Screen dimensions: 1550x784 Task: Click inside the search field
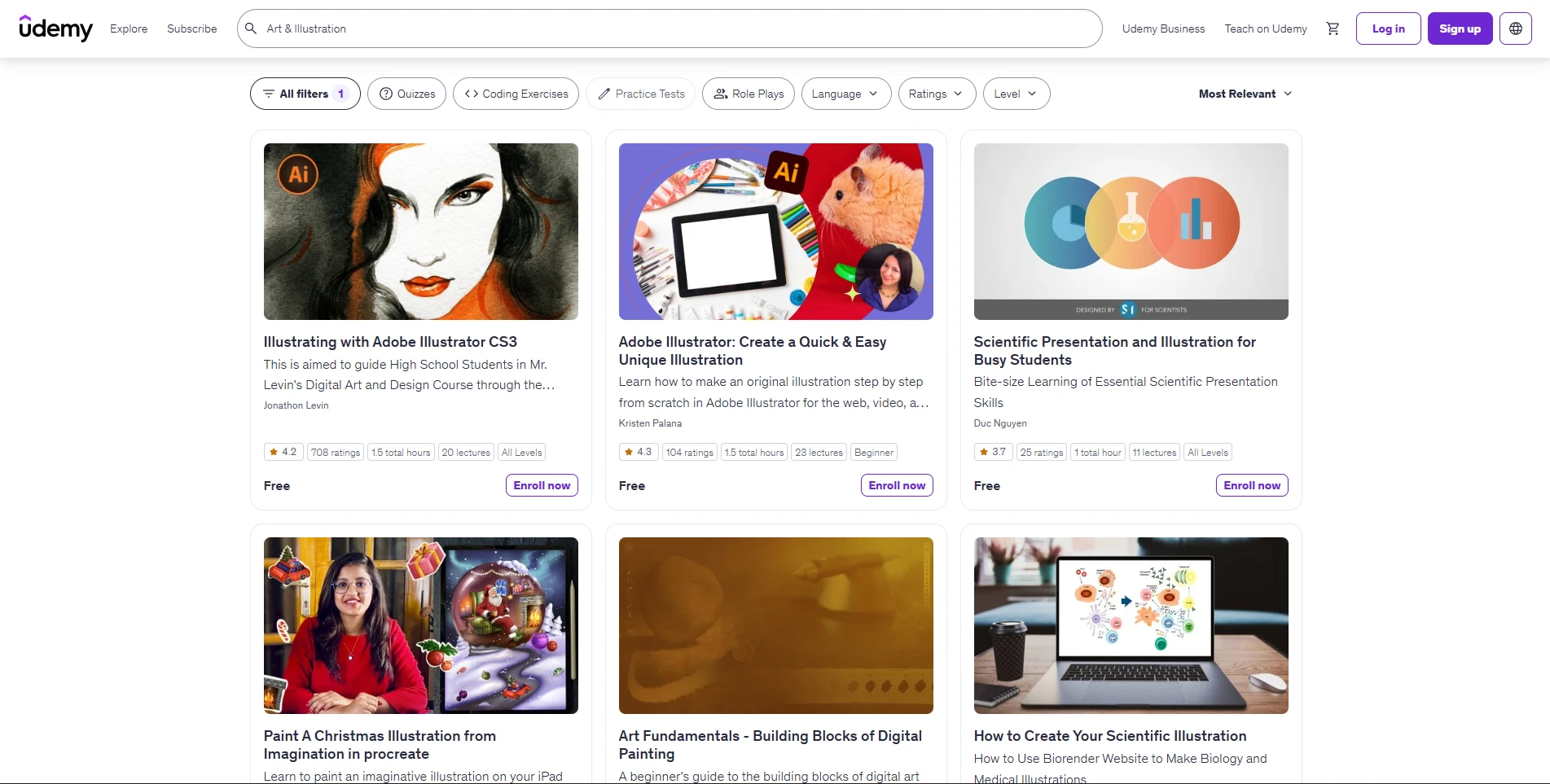coord(570,28)
